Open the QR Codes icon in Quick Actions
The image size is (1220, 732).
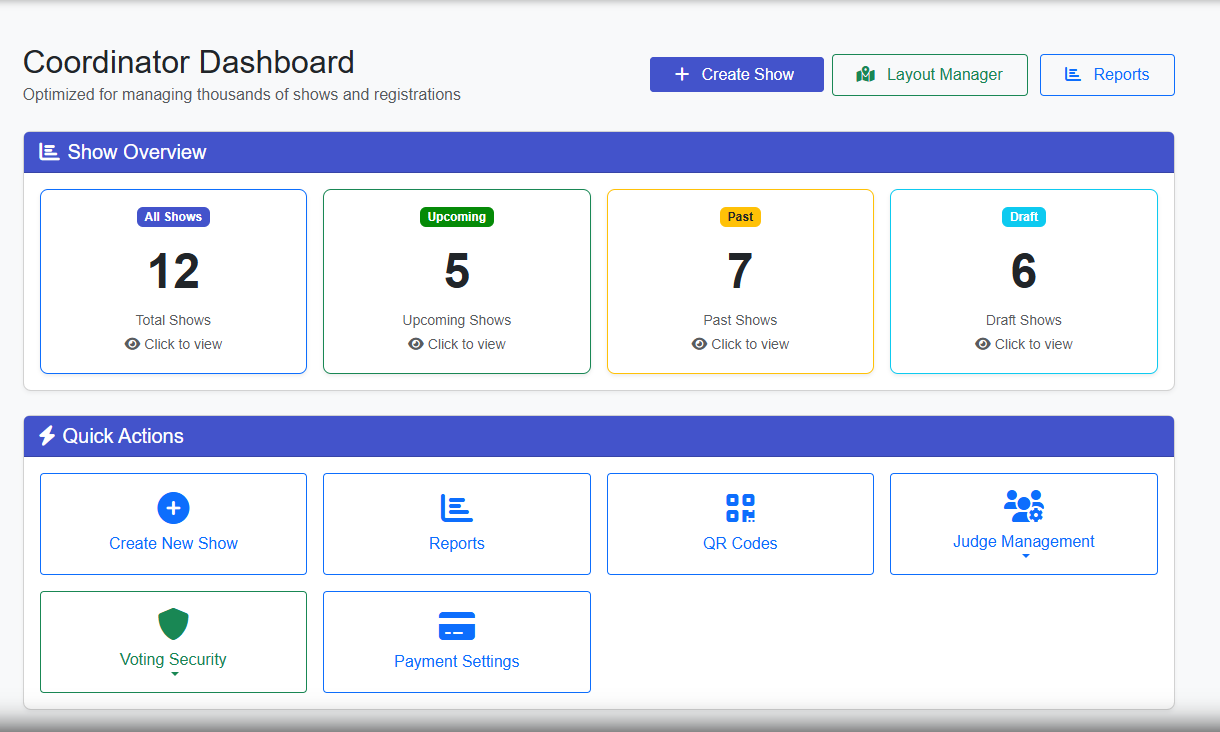coord(740,508)
